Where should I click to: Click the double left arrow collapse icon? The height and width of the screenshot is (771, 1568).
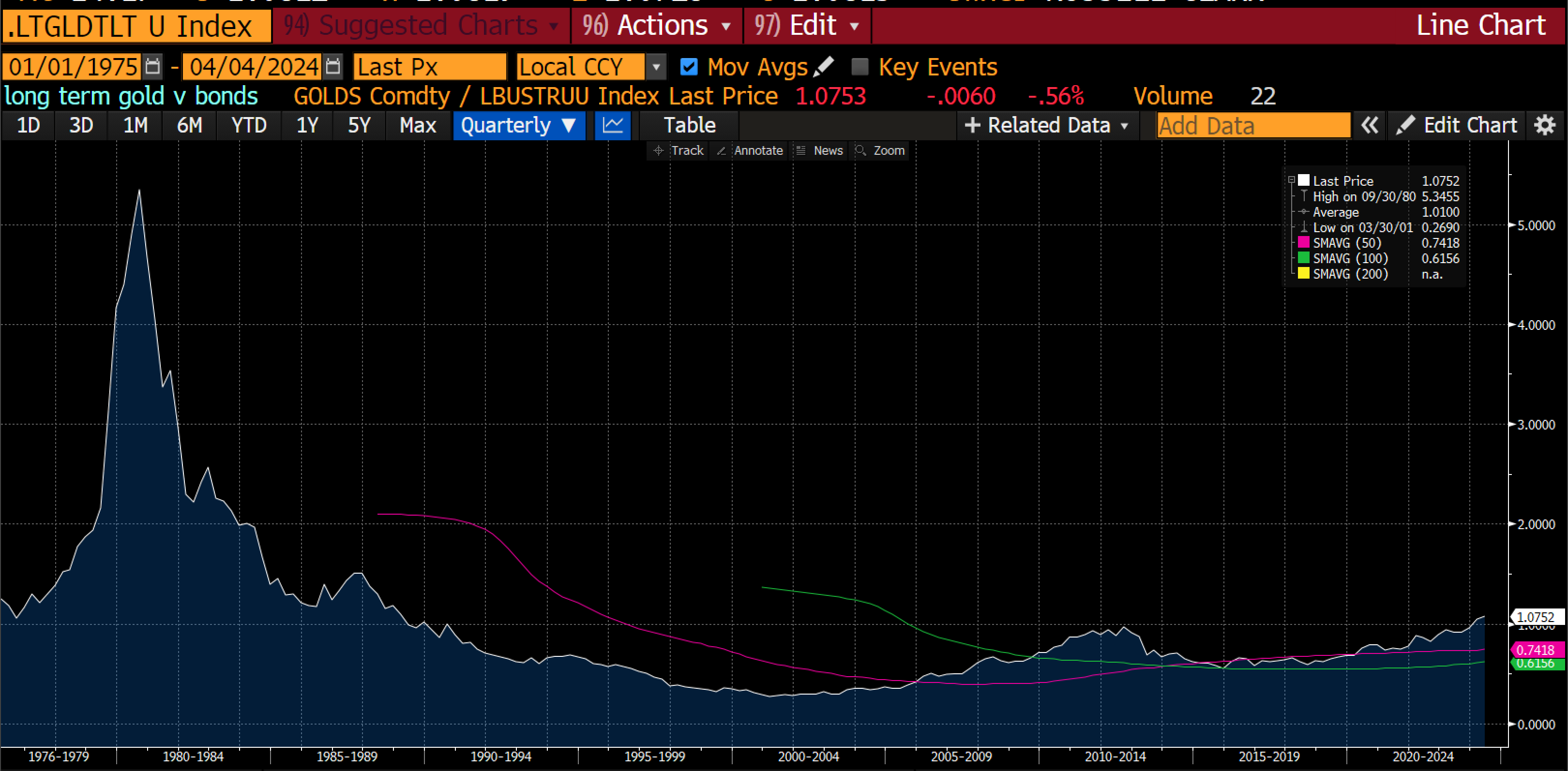click(x=1369, y=125)
